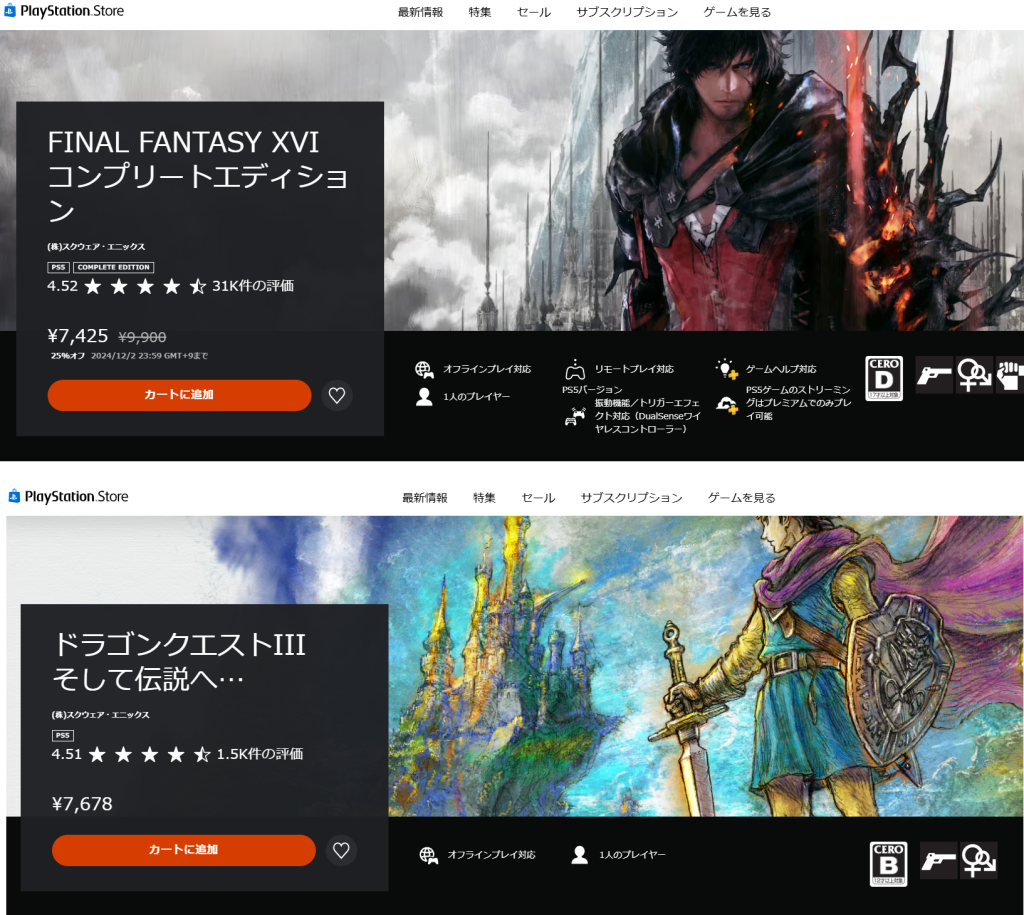Click Square Enix publisher name under FINAL FANTASY XVI
Viewport: 1024px width, 915px height.
[x=96, y=247]
